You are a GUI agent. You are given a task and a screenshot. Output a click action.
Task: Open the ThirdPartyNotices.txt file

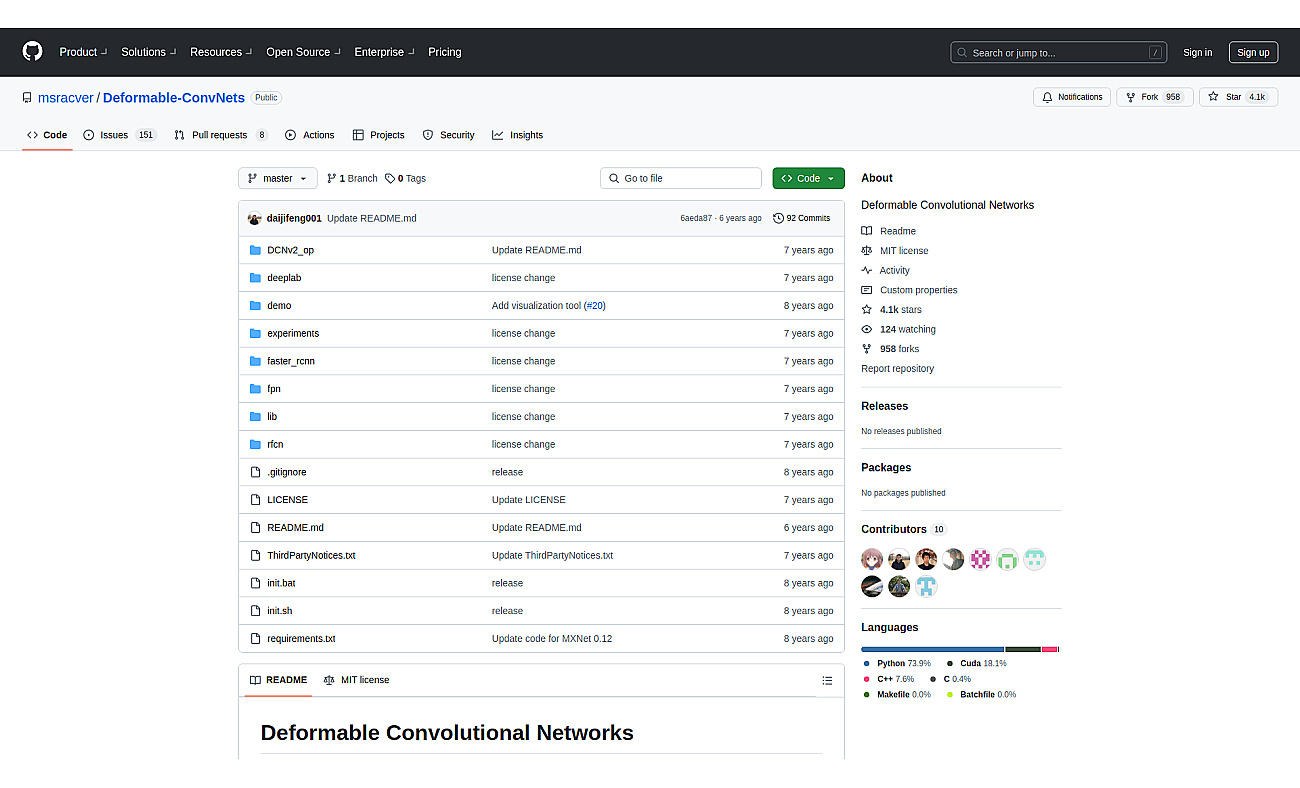pyautogui.click(x=311, y=556)
